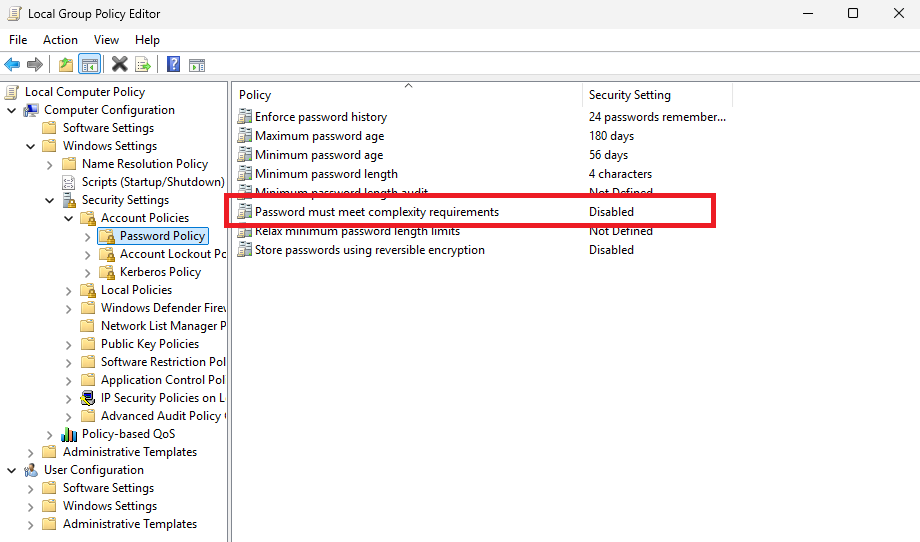Expand the Local Policies node
This screenshot has height=542, width=920.
[68, 291]
